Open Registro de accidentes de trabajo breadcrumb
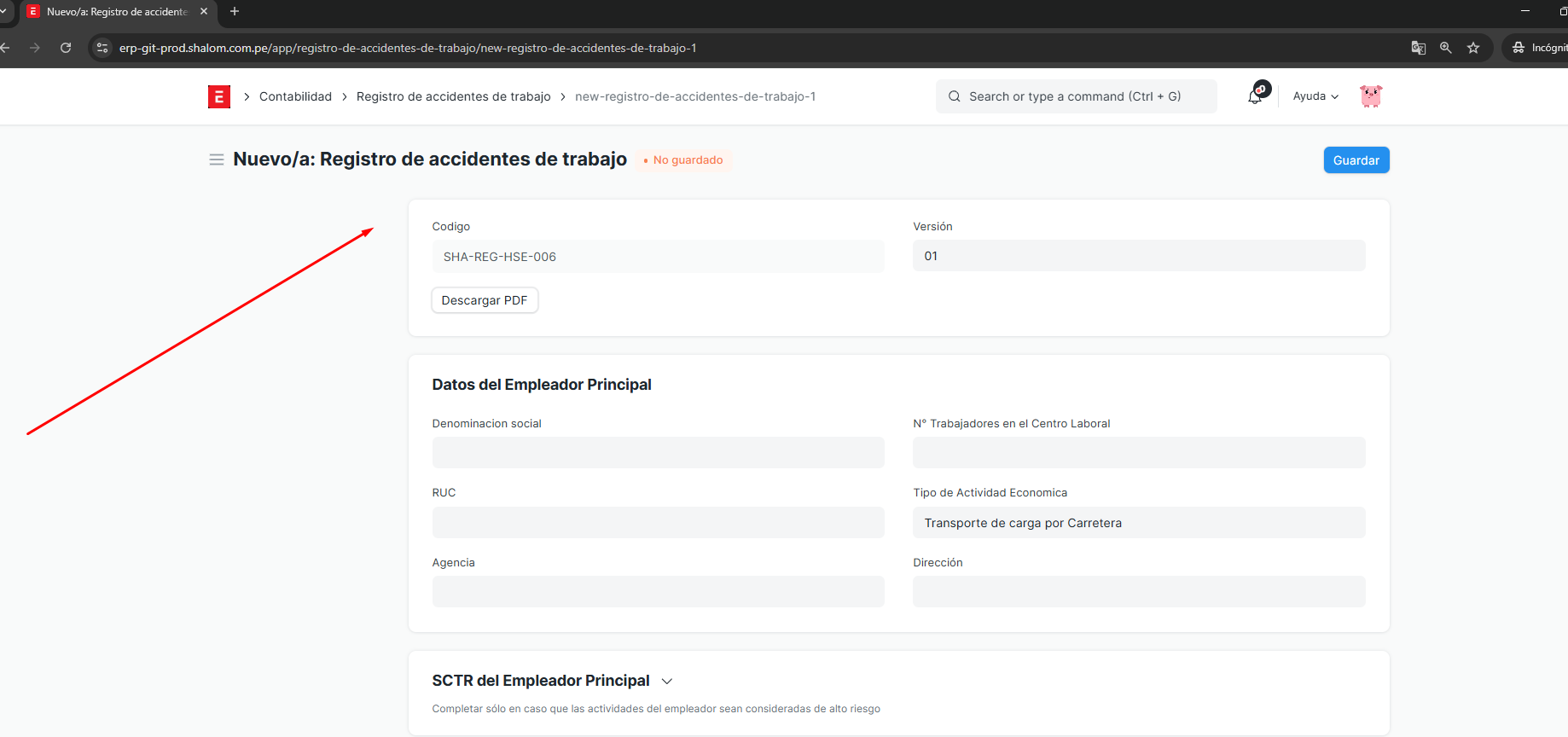 (453, 96)
